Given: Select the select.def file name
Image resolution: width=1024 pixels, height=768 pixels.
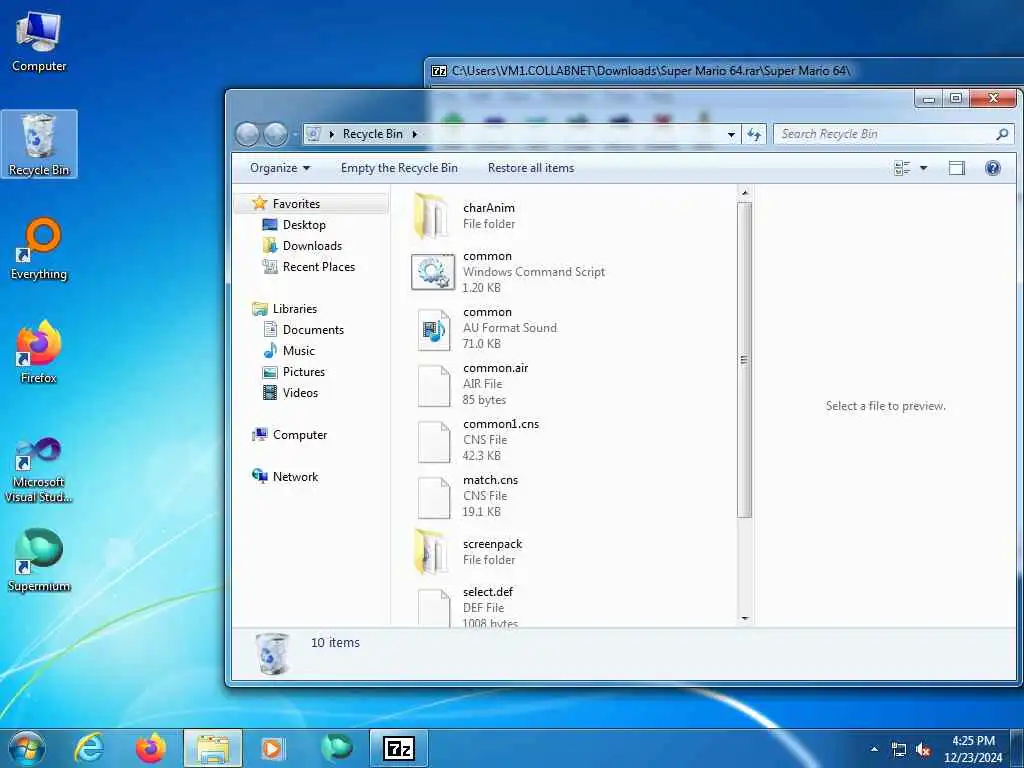Looking at the screenshot, I should coord(488,592).
